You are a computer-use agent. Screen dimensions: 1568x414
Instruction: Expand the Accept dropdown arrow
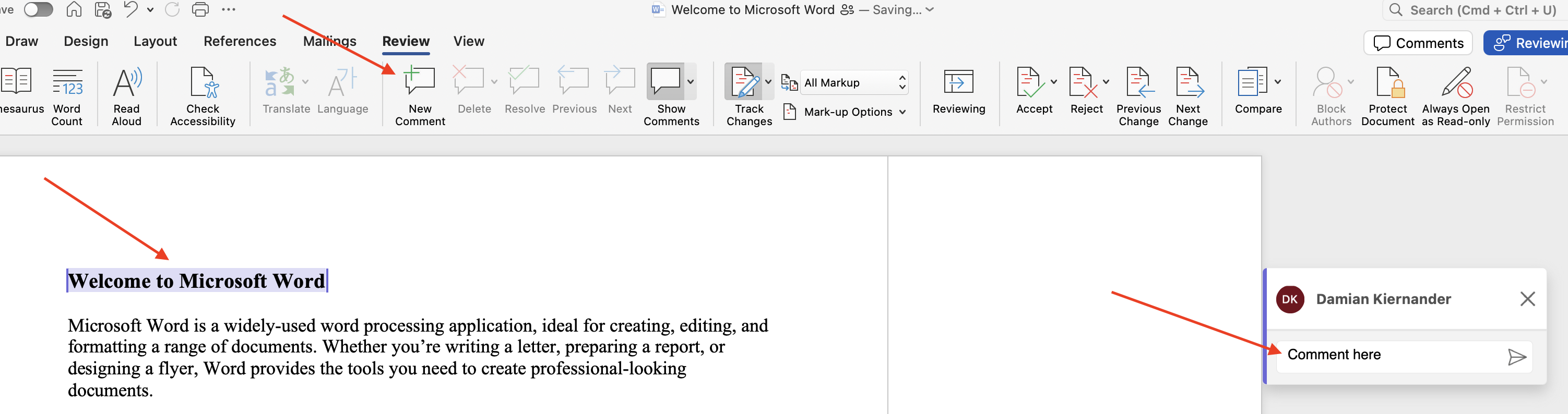pyautogui.click(x=1054, y=82)
